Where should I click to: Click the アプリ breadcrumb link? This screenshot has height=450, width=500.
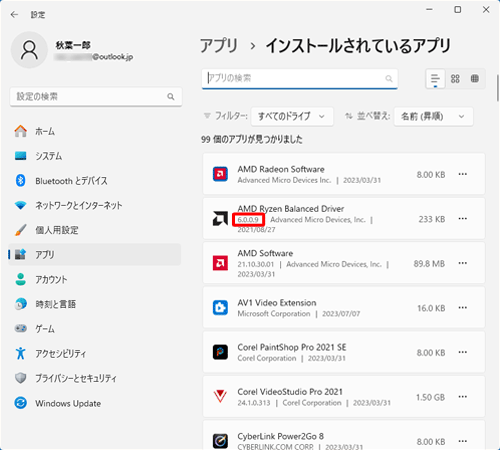[219, 46]
